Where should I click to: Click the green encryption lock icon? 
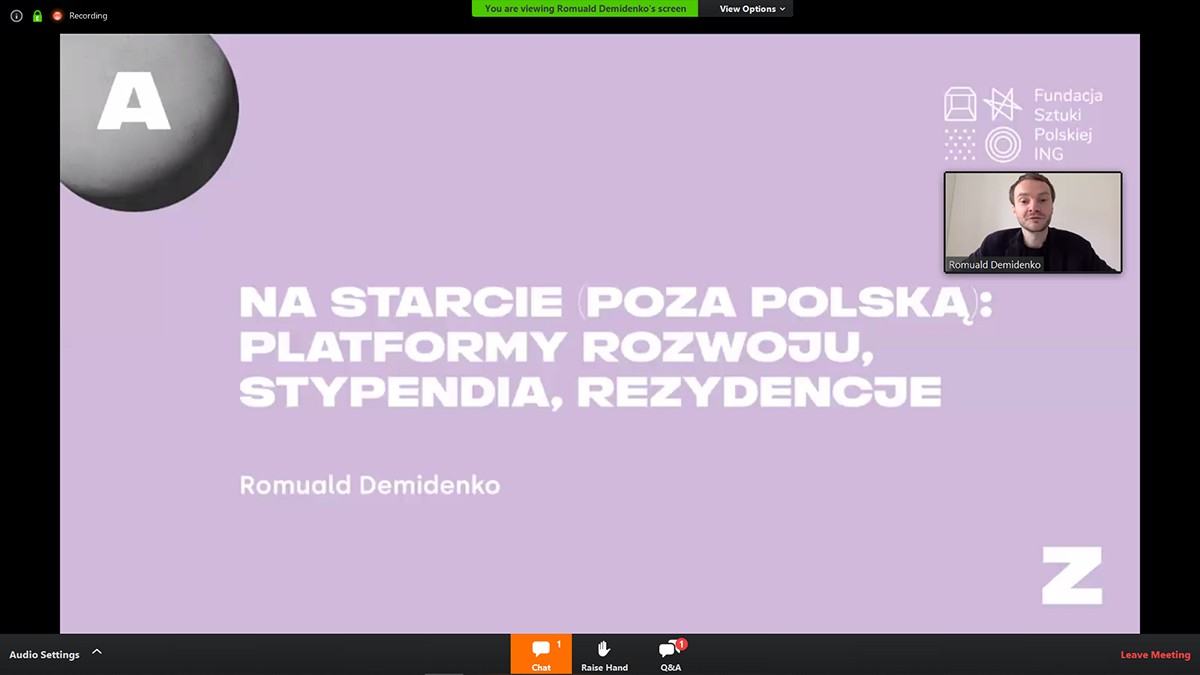37,16
